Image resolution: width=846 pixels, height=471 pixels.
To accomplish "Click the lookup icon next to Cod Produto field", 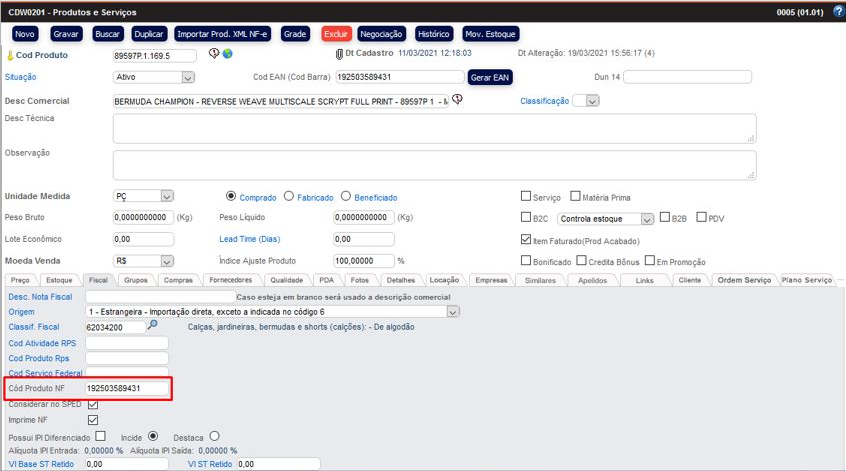I will click(214, 54).
